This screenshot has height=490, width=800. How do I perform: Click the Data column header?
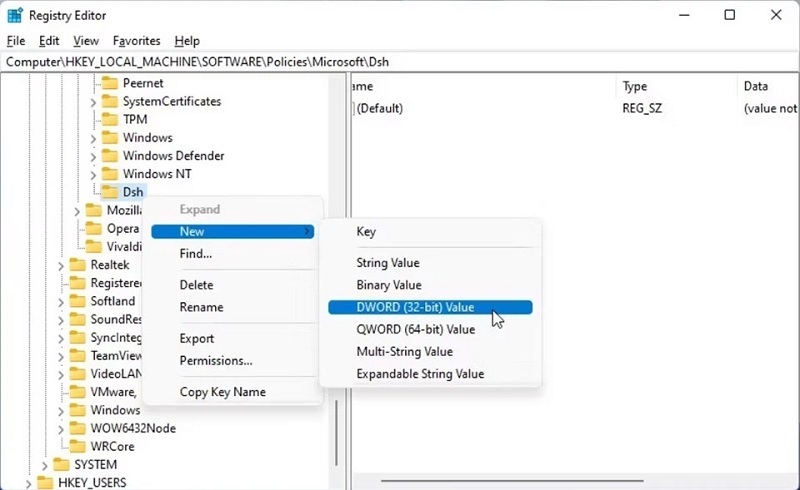755,87
